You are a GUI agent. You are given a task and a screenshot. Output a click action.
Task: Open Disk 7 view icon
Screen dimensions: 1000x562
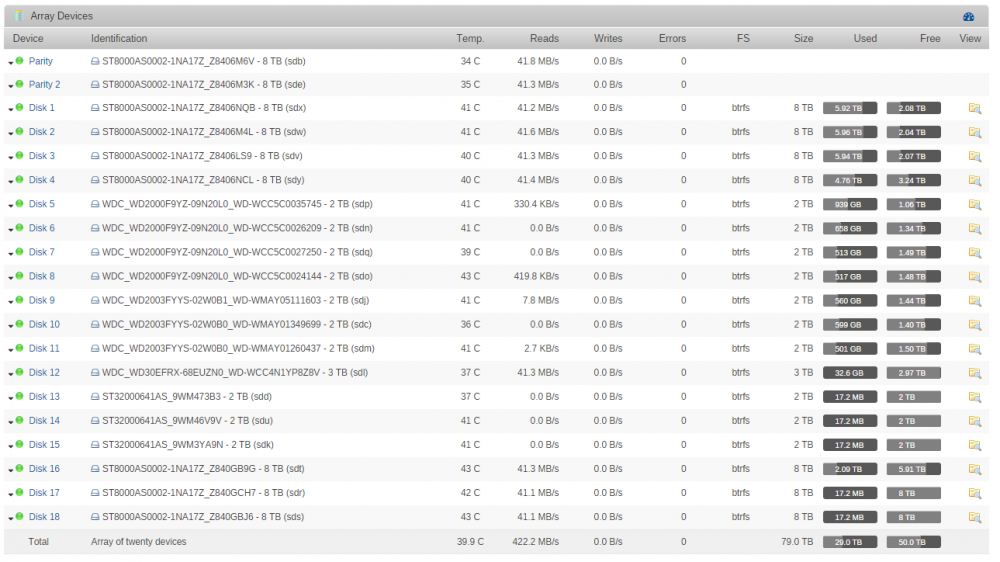974,253
